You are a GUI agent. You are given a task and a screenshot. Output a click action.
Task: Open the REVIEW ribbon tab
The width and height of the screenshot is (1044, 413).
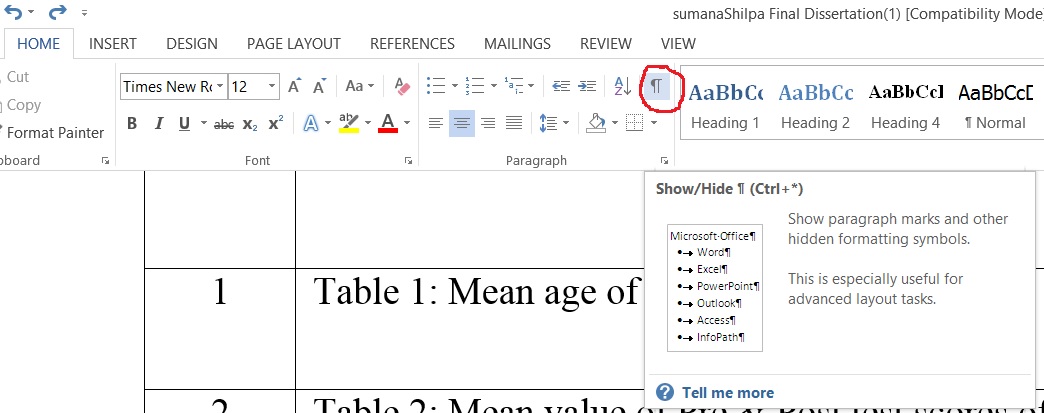pyautogui.click(x=605, y=44)
